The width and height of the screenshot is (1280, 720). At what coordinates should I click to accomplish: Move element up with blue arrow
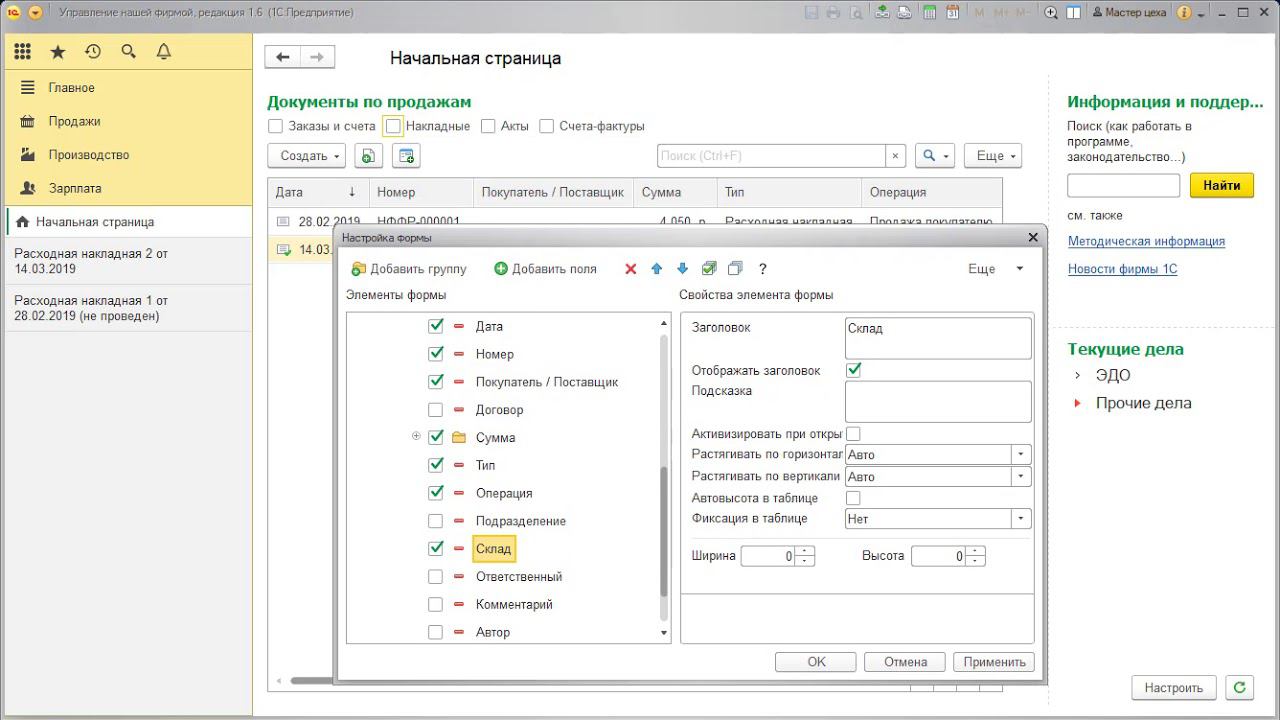pos(657,269)
